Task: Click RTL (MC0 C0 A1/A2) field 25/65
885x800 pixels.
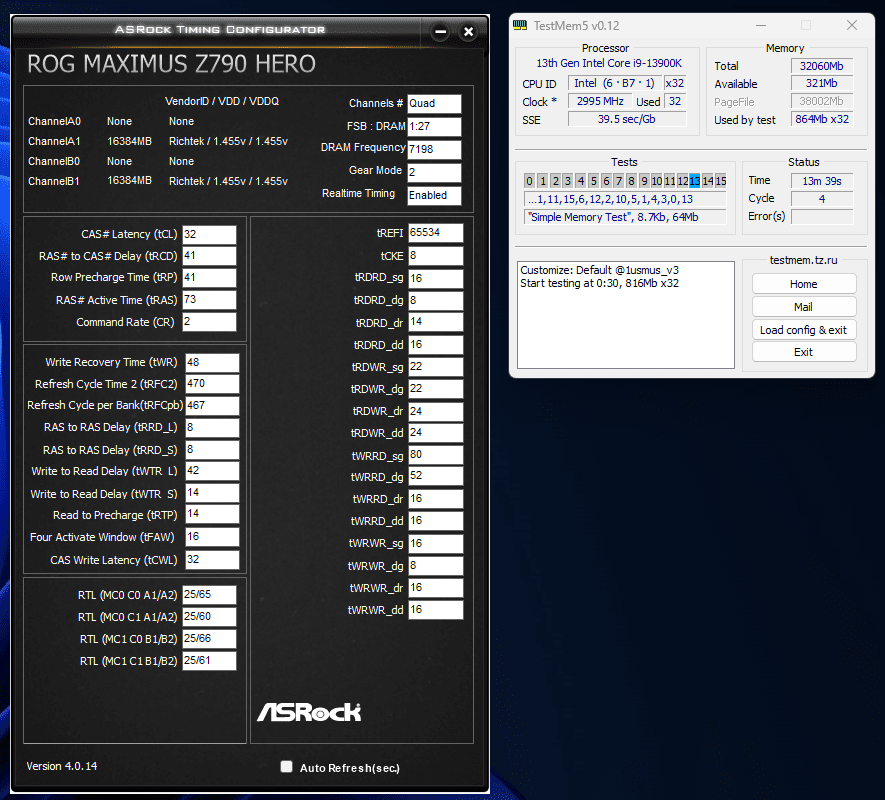Action: [x=209, y=594]
